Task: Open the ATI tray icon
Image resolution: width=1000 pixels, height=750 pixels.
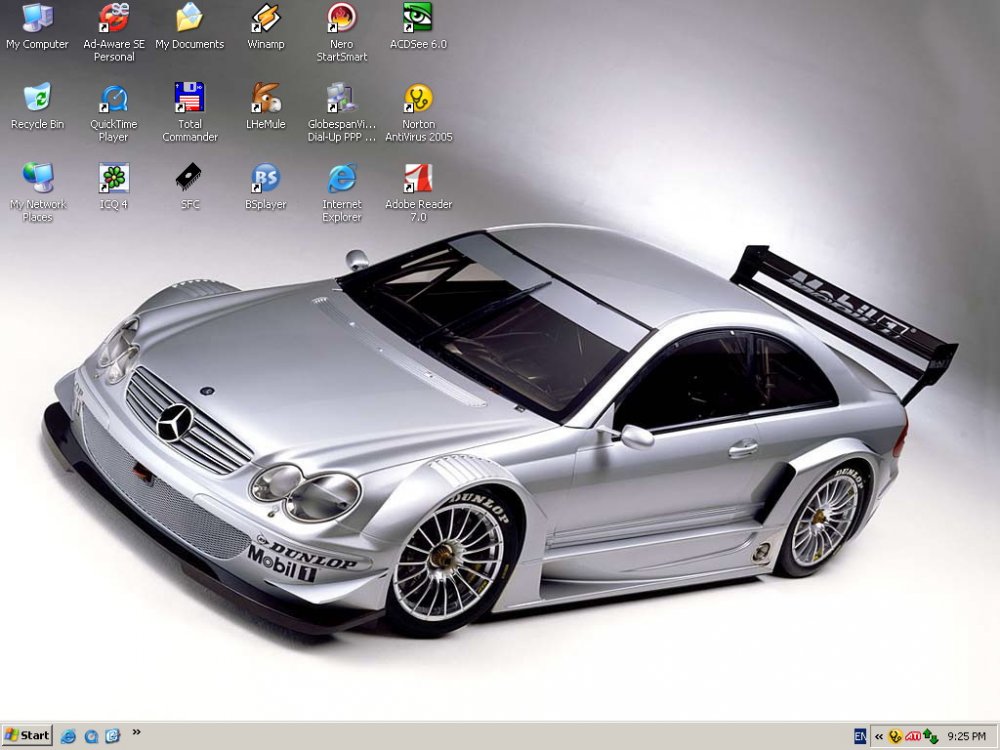Action: point(913,737)
